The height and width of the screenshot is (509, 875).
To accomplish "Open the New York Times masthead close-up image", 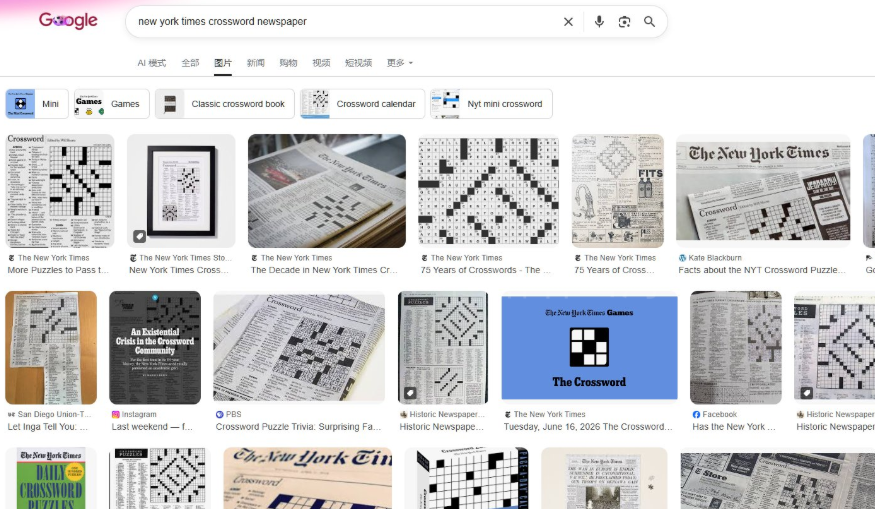I will 307,478.
